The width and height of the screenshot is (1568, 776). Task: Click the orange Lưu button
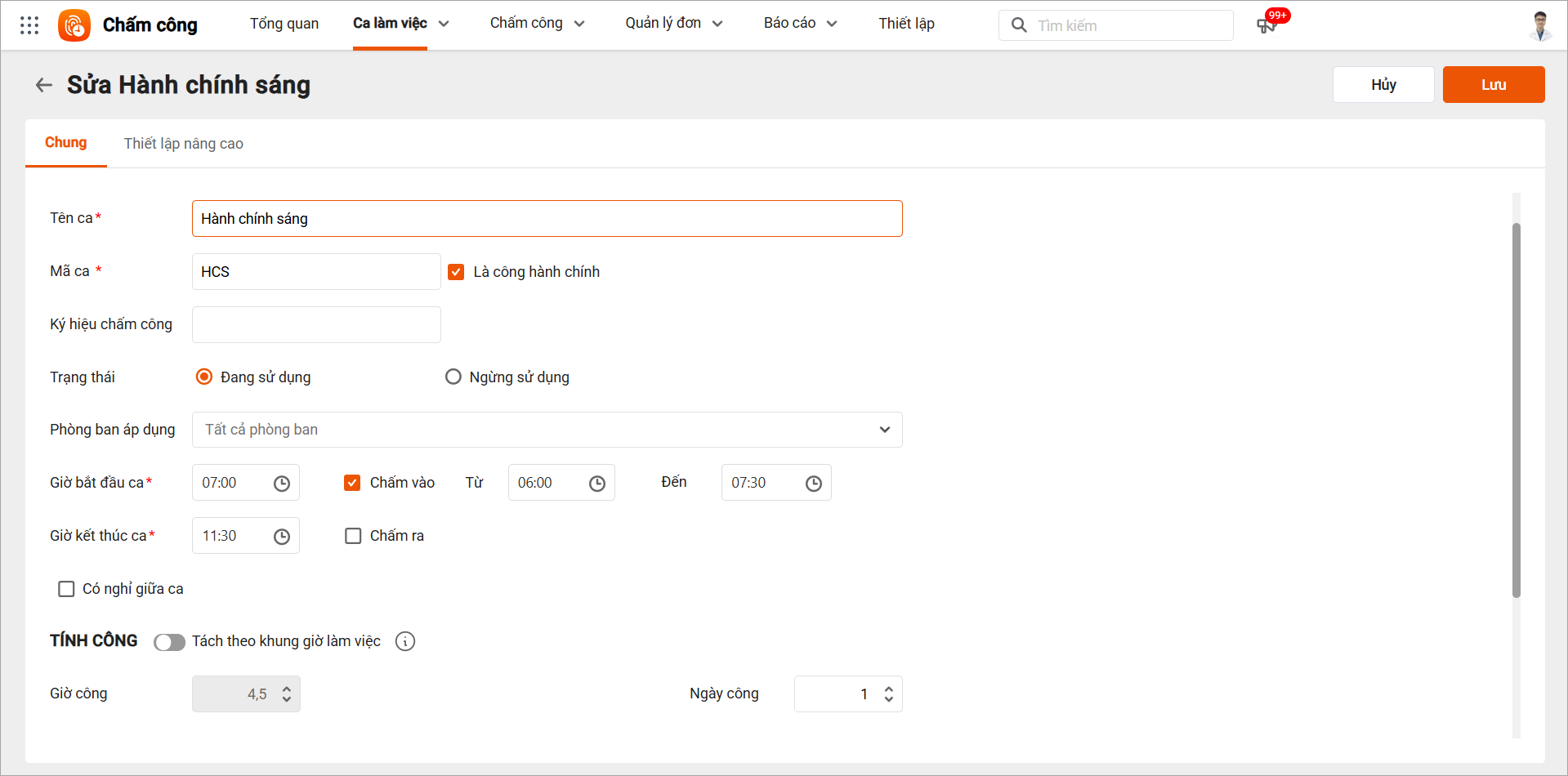coord(1493,85)
